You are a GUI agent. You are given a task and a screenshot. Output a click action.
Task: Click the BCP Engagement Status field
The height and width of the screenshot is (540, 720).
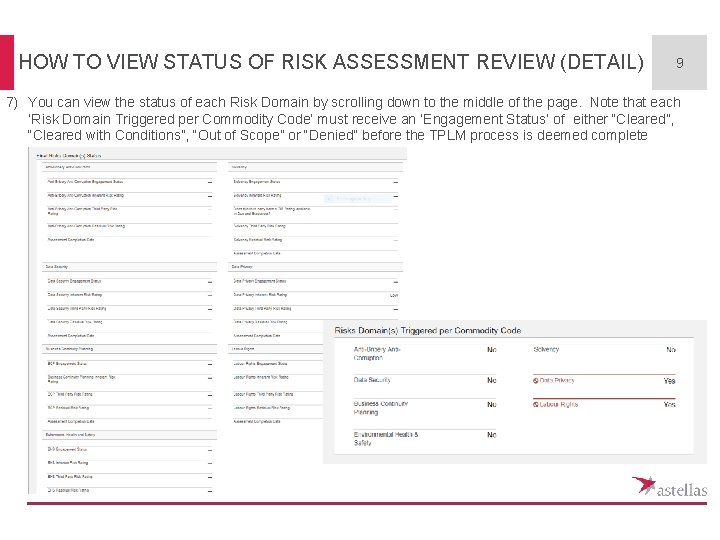[x=129, y=364]
